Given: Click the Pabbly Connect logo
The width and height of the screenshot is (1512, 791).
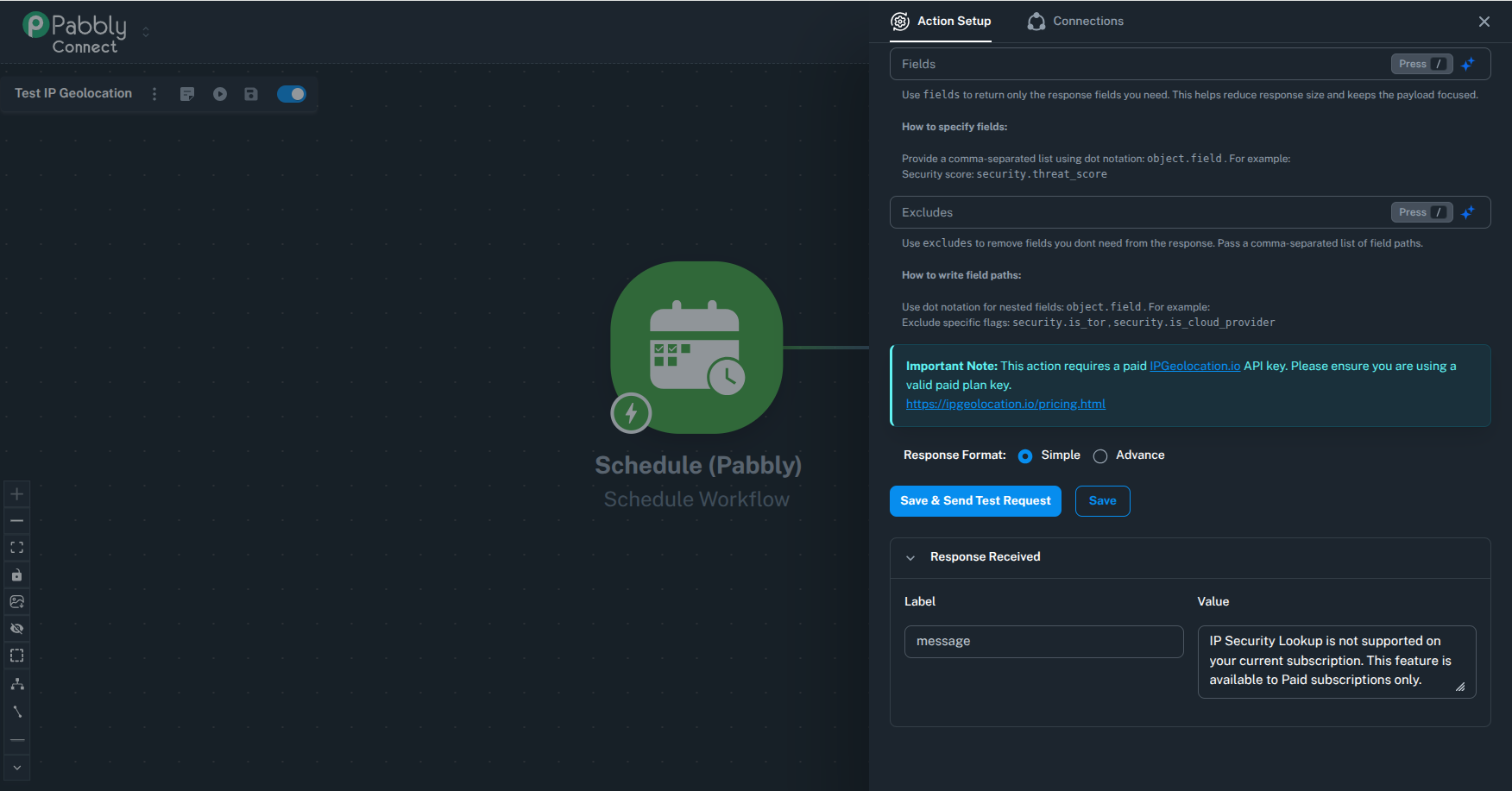Looking at the screenshot, I should click(74, 33).
